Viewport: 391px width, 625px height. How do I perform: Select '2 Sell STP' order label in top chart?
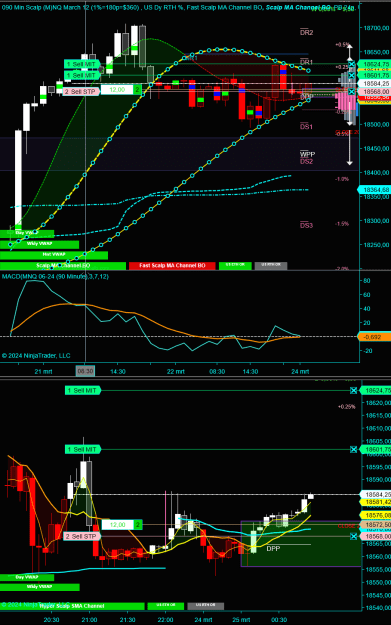coord(82,91)
